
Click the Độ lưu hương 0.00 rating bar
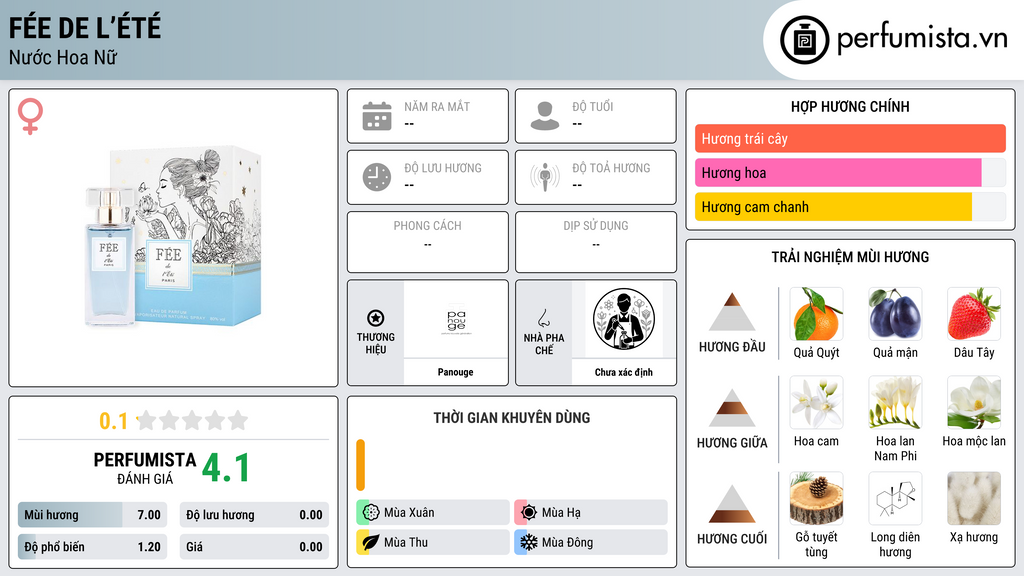point(254,515)
